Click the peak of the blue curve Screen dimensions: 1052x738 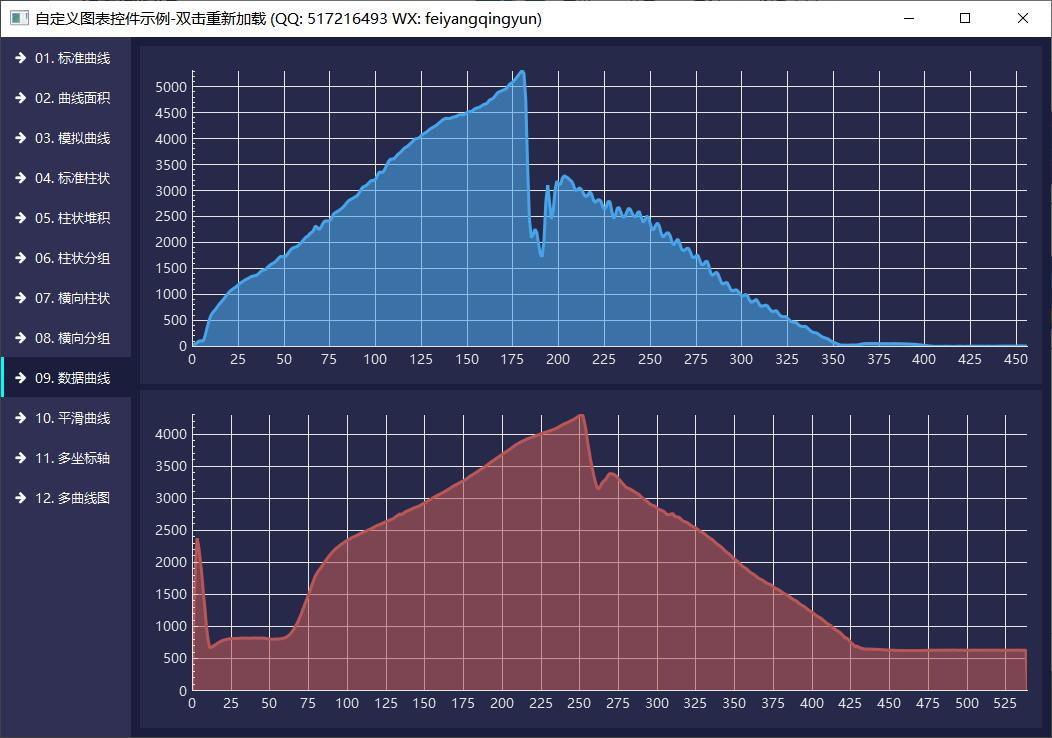click(521, 72)
